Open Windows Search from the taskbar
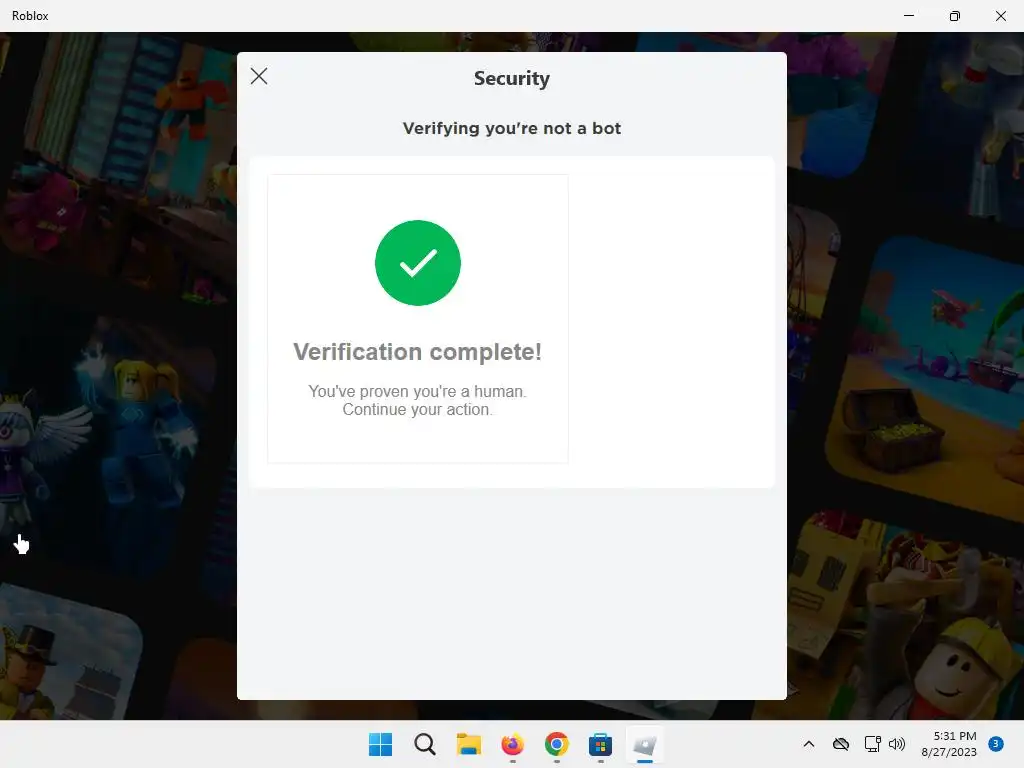Screen dimensions: 1024x768 pos(424,744)
